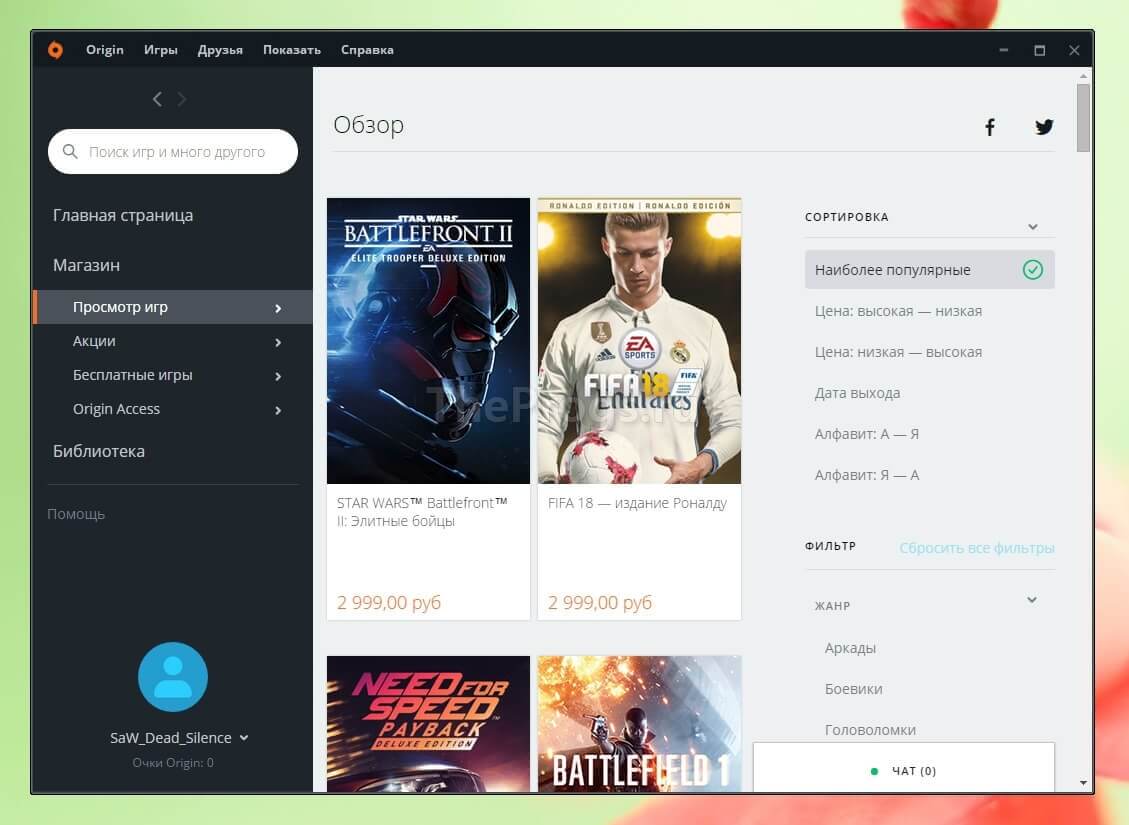Minimize the Origin window

tap(1004, 50)
